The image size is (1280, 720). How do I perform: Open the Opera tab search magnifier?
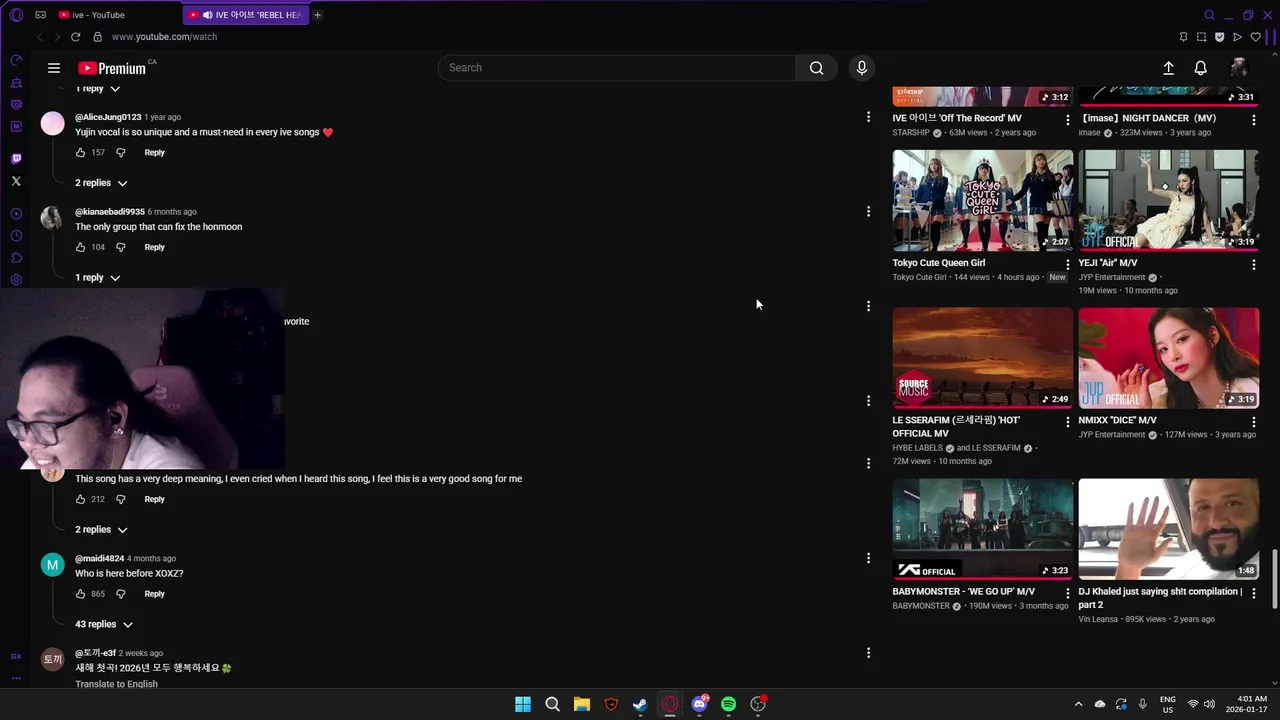coord(1209,15)
